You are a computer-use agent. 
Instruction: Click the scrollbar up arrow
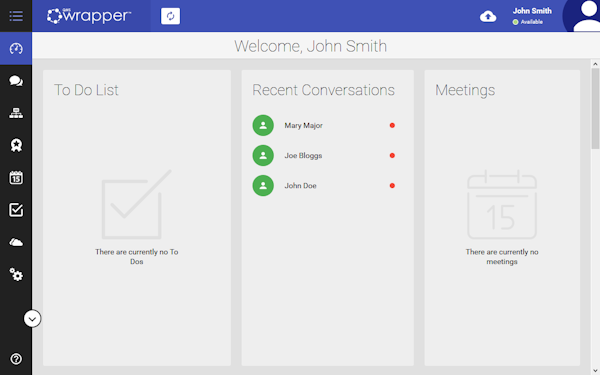[595, 64]
